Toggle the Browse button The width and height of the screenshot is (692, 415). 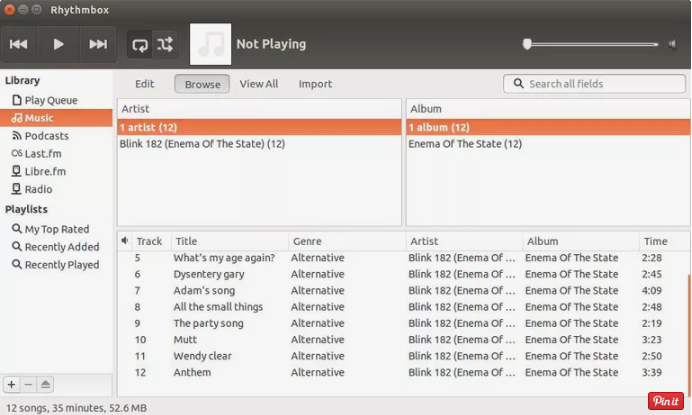(x=202, y=84)
